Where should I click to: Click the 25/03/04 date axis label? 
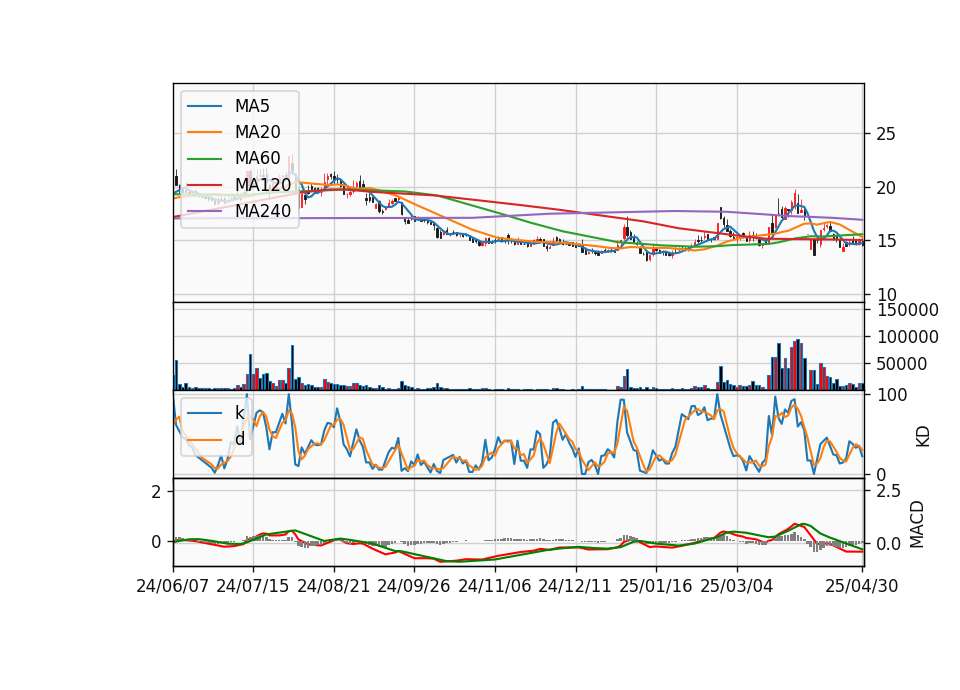click(x=737, y=587)
